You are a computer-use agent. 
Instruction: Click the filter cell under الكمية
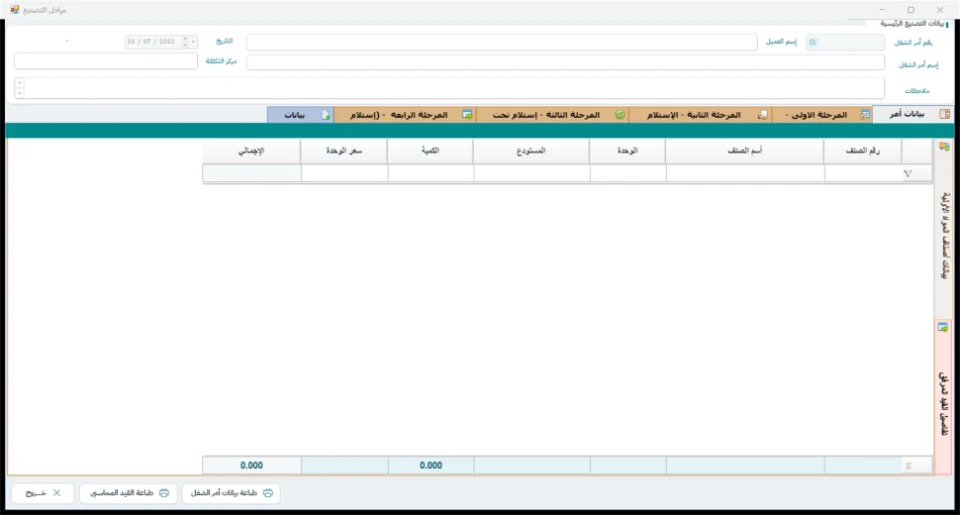[431, 174]
